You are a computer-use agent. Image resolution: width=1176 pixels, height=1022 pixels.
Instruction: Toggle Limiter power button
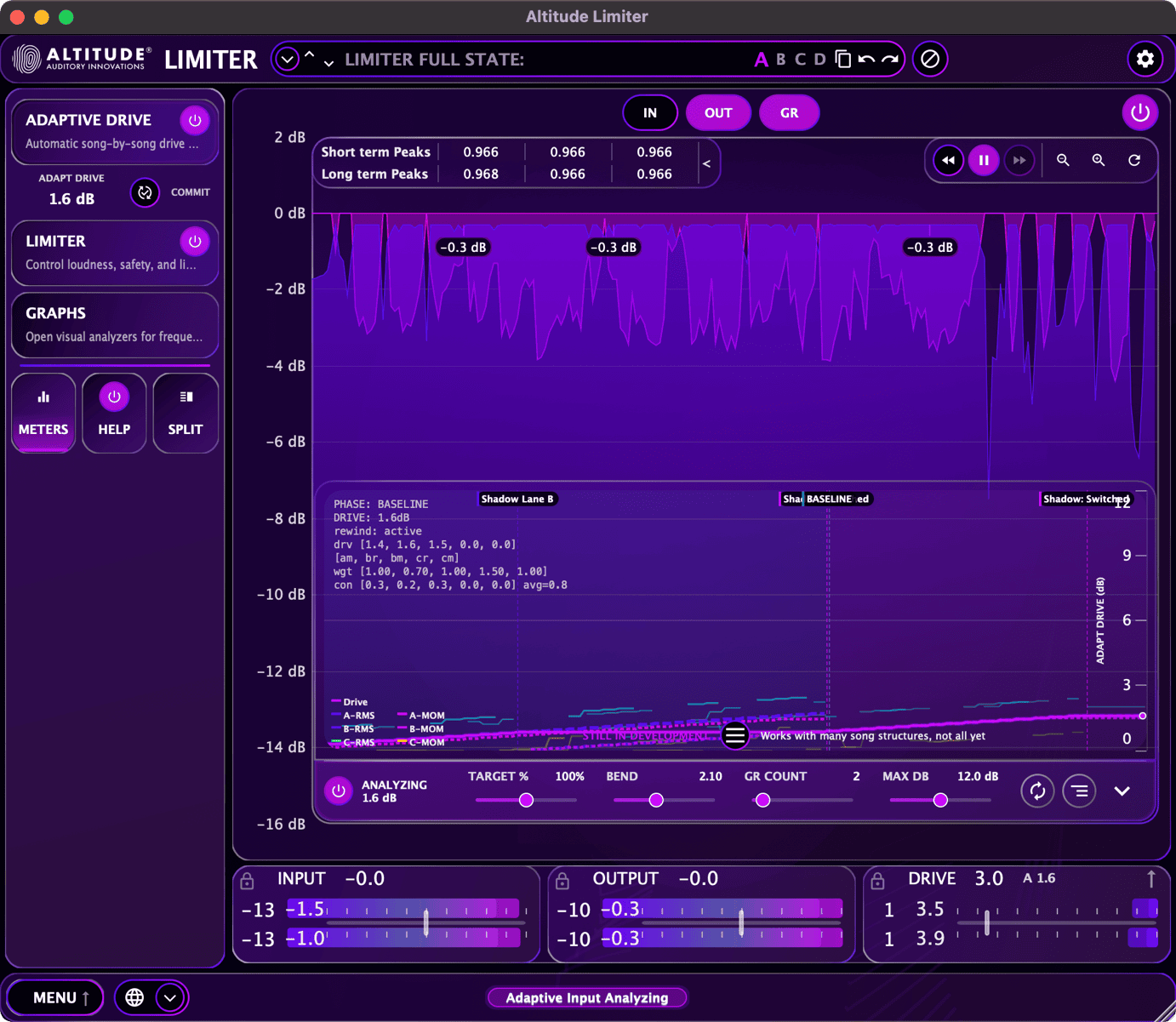pos(195,241)
